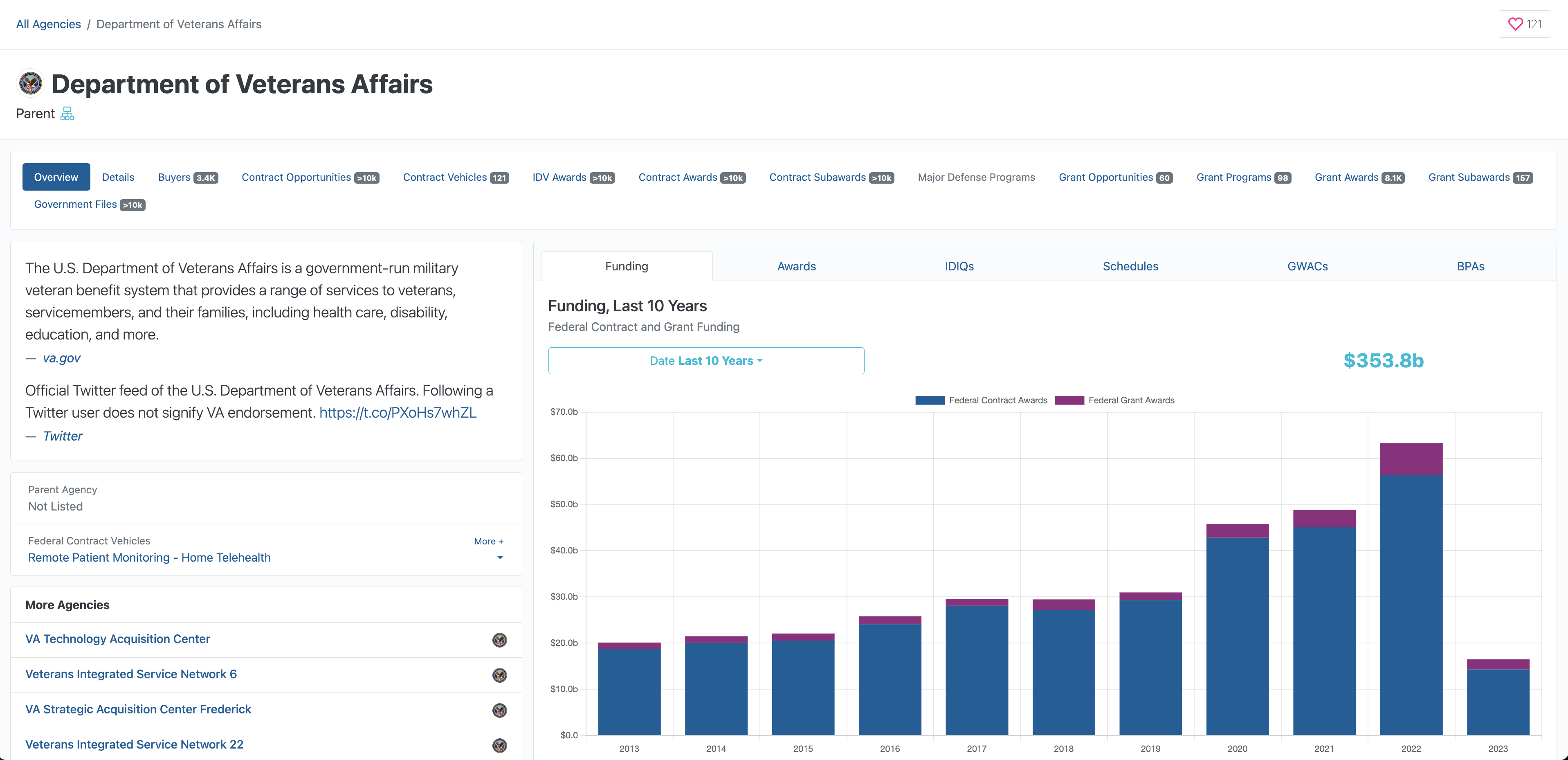Open Grant Opportunities tab
This screenshot has width=1568, height=760.
1115,177
